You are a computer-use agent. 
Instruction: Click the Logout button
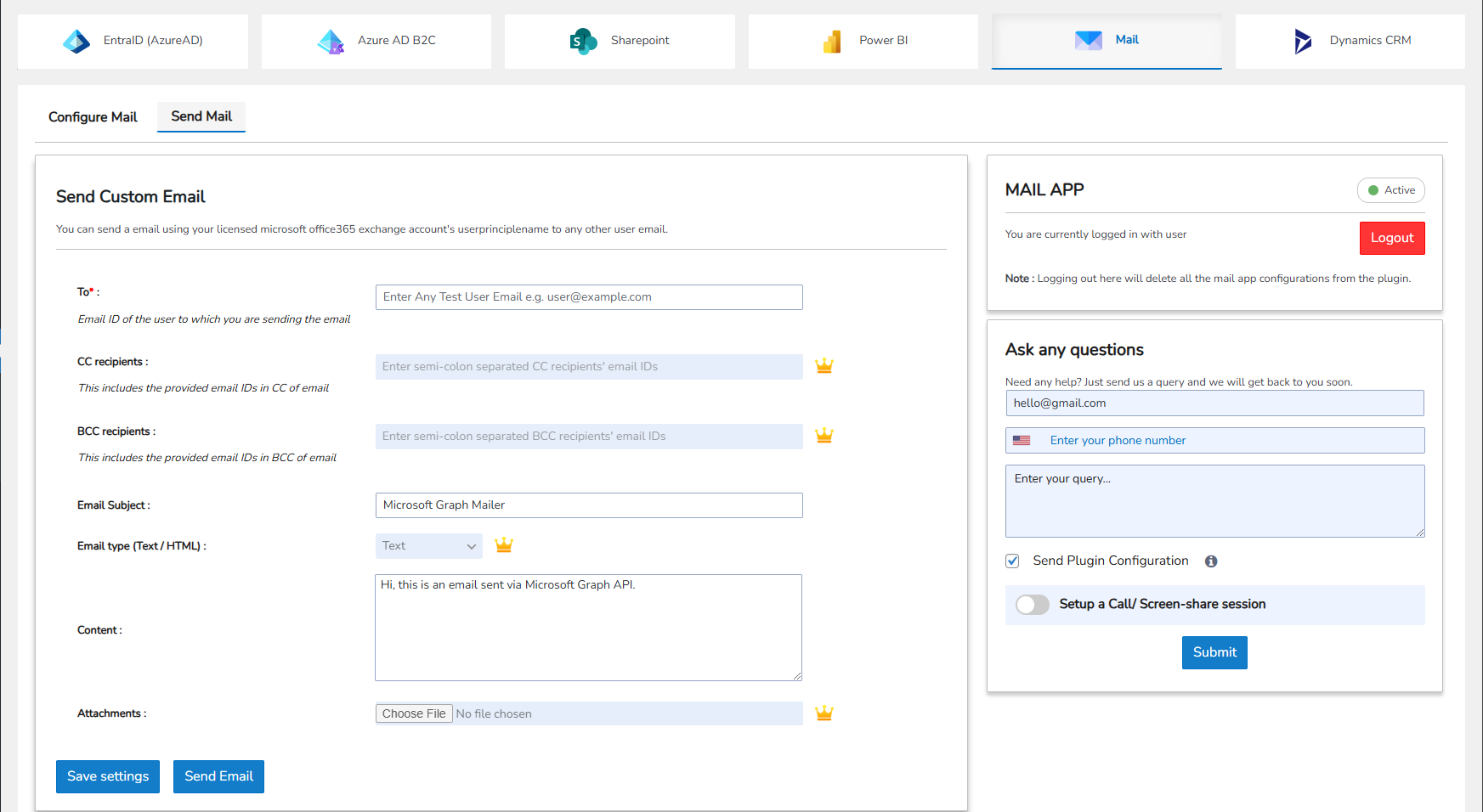[1391, 238]
